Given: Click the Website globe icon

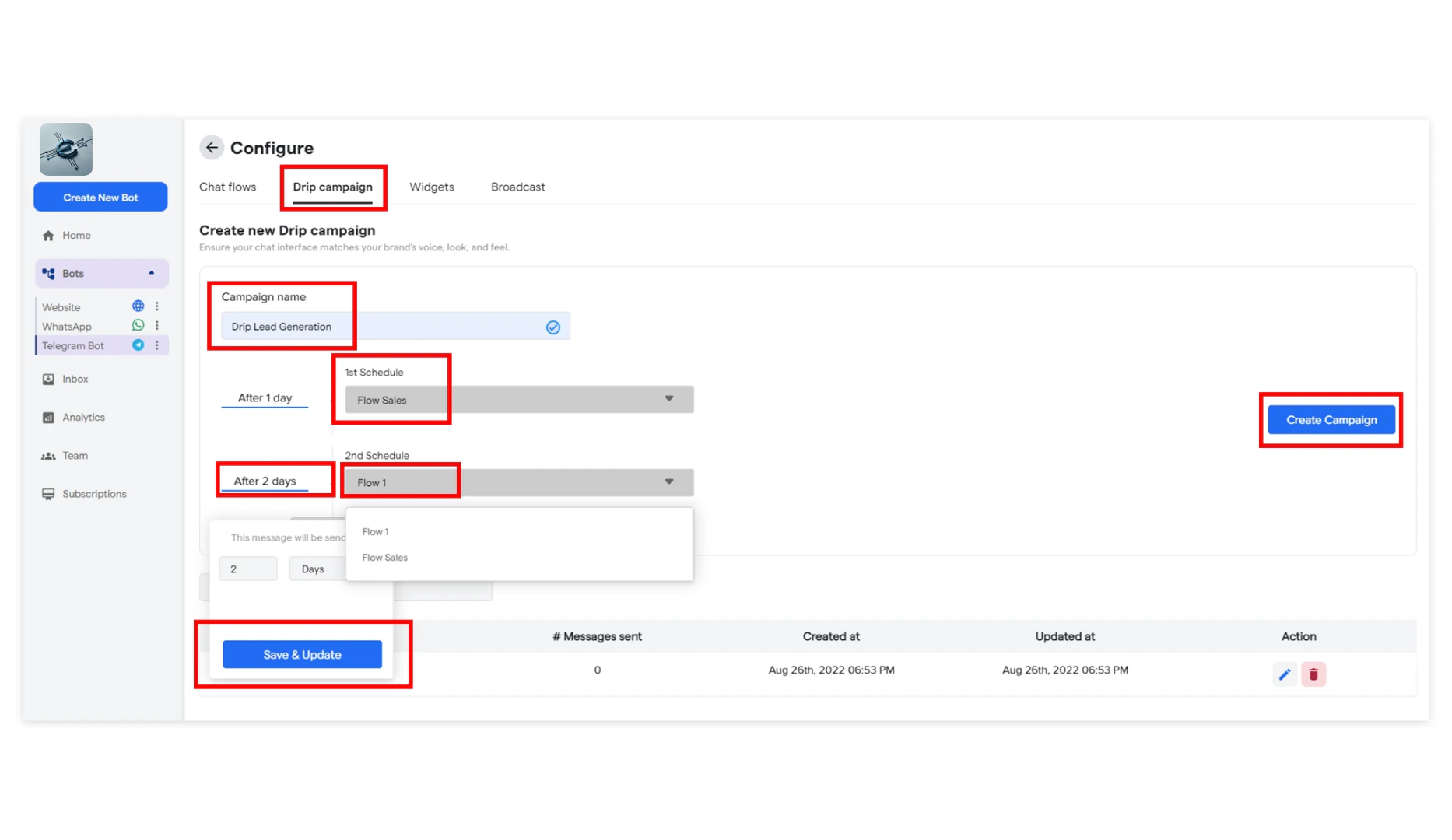Looking at the screenshot, I should coord(139,306).
